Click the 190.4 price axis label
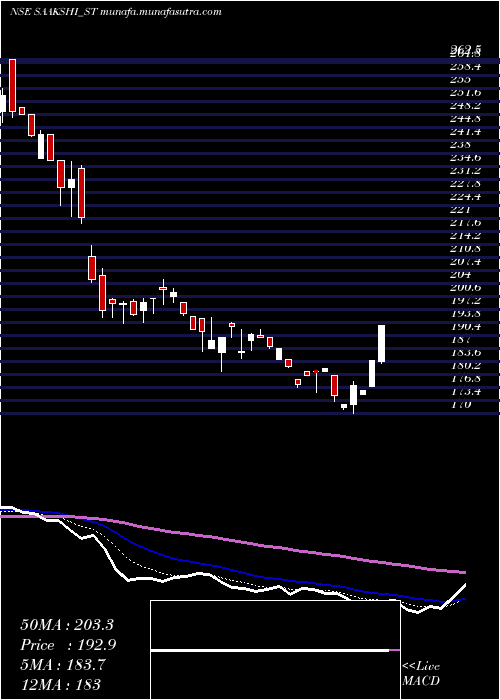Image resolution: width=500 pixels, height=700 pixels. click(466, 327)
